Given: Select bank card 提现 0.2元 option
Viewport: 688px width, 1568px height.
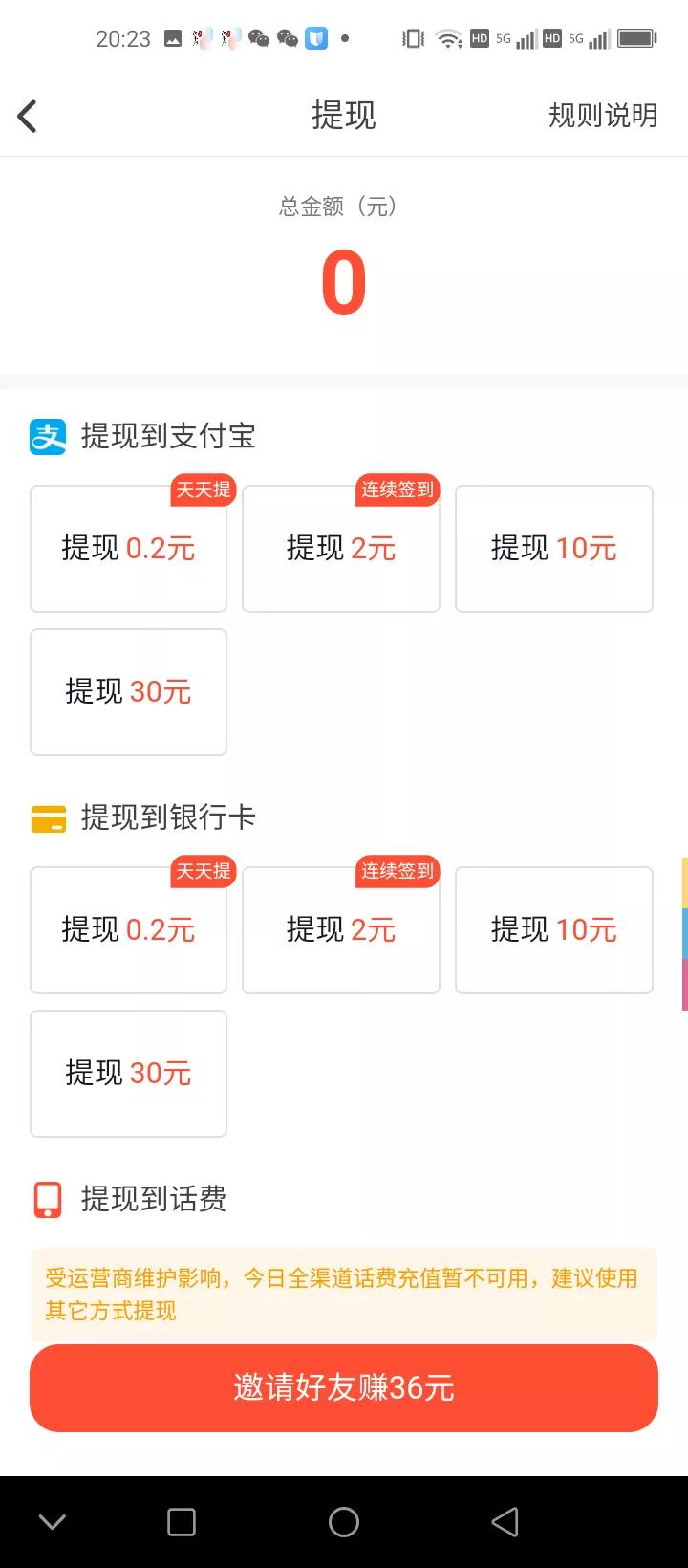Looking at the screenshot, I should (x=128, y=930).
